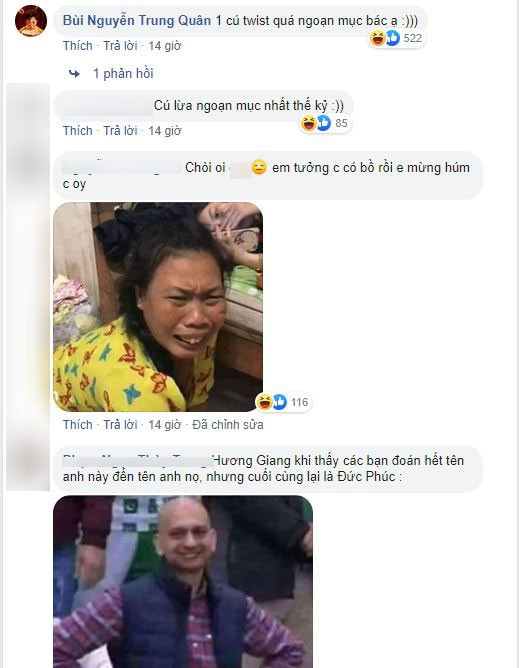Open the smiling bald man meme image

click(183, 582)
